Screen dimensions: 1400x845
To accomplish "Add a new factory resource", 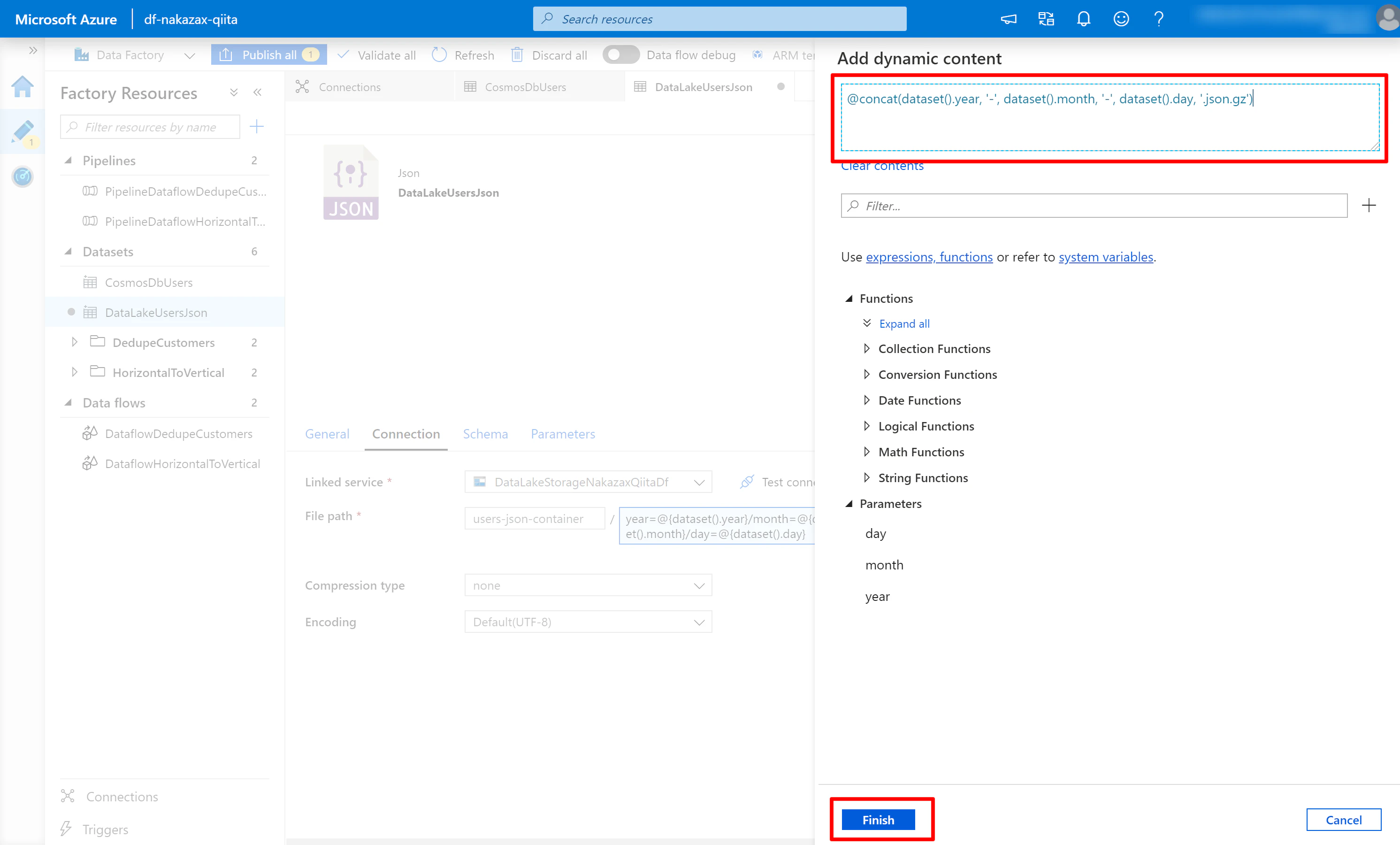I will (257, 126).
